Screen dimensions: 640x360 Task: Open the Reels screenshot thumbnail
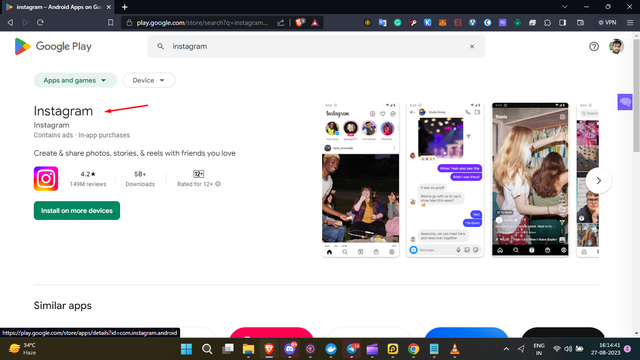point(530,180)
